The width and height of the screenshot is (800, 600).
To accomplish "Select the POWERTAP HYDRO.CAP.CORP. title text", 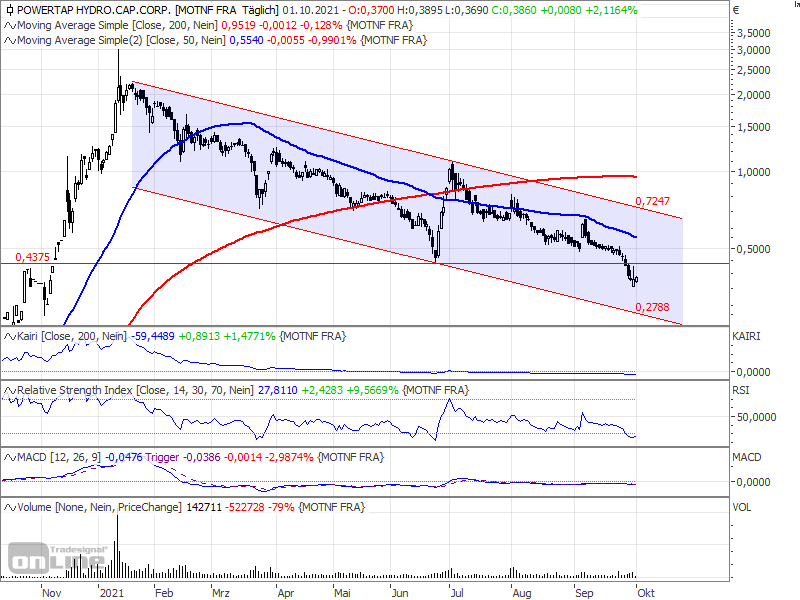I will [94, 10].
